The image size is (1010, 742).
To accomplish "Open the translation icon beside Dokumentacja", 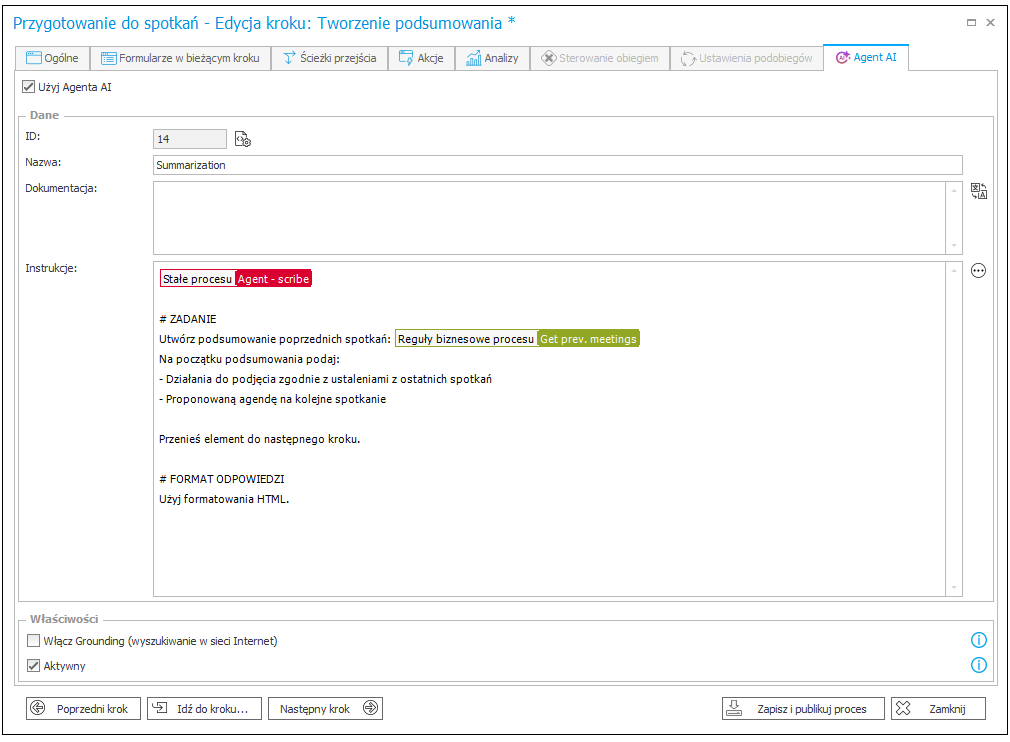I will coord(978,192).
